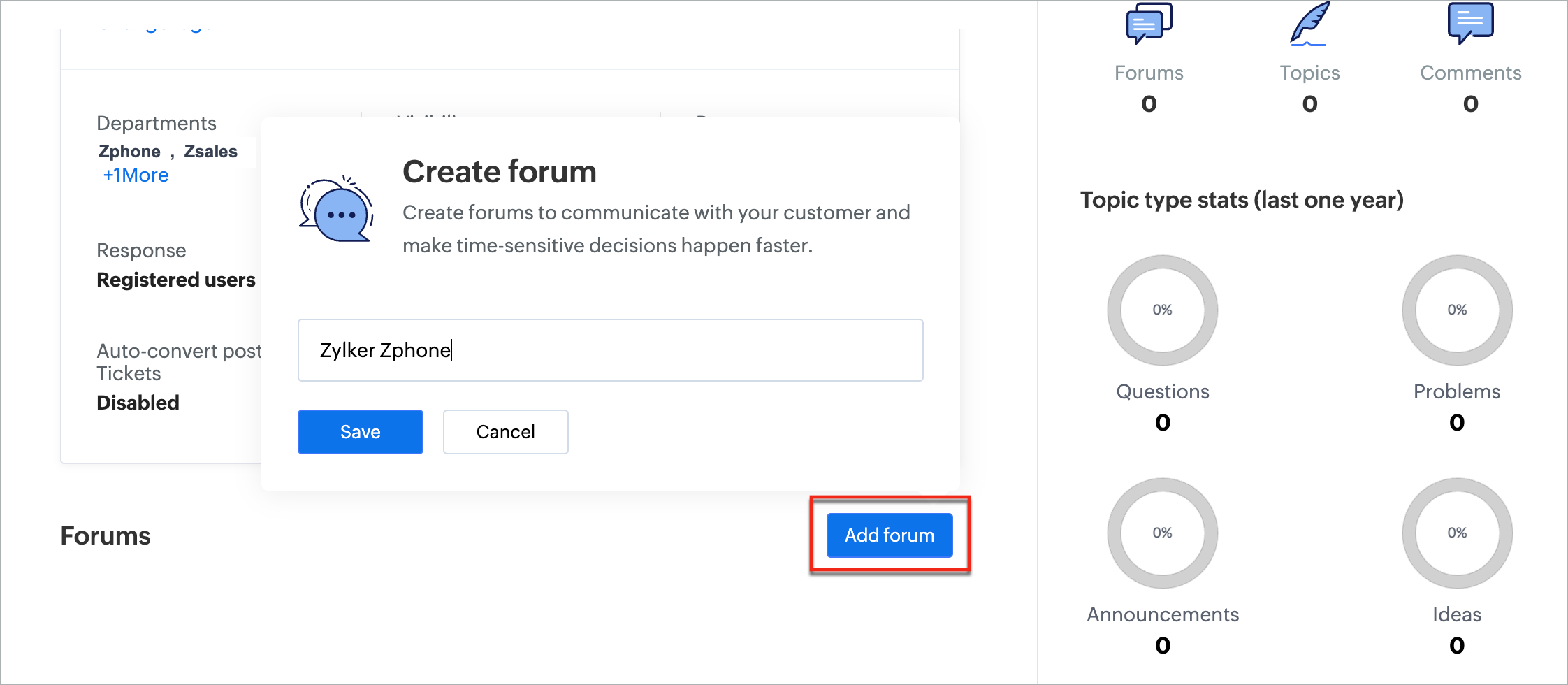Screen dimensions: 1568x685
Task: Click the Forums chat bubbles icon
Action: [x=1149, y=23]
